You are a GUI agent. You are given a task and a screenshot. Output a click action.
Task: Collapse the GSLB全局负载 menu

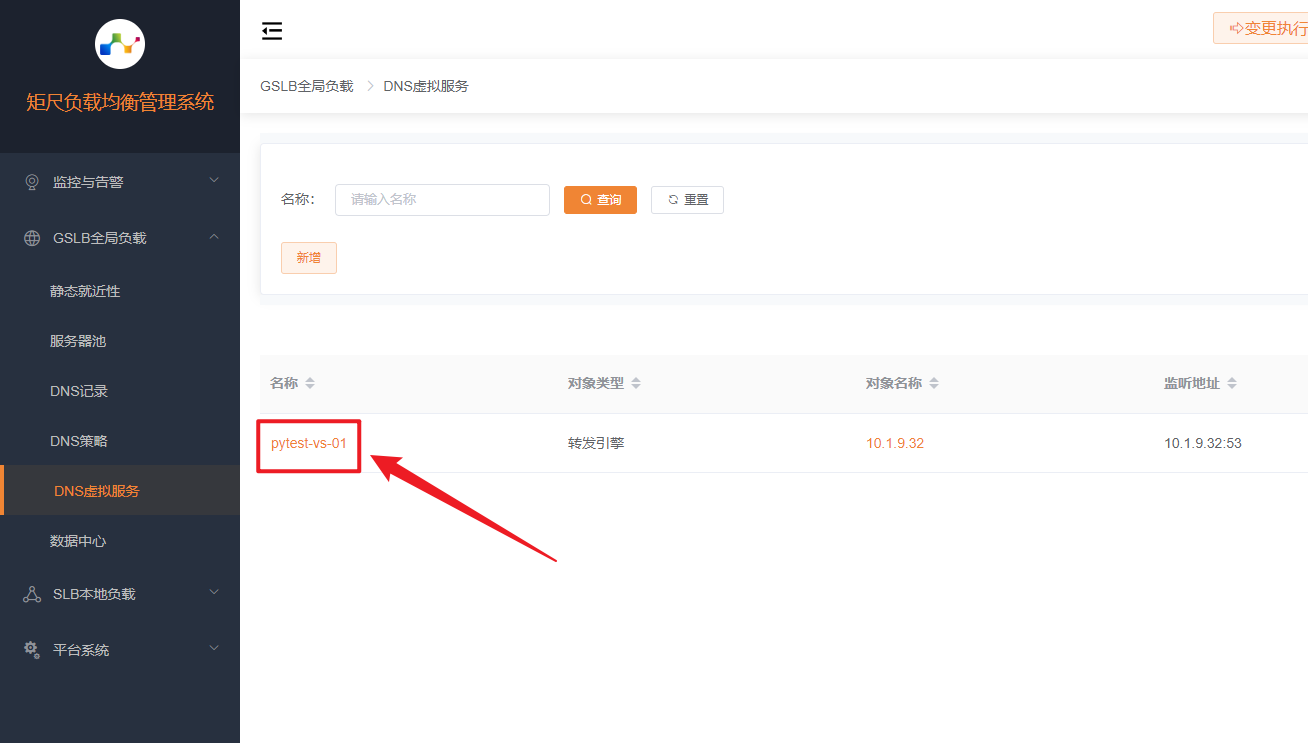(x=120, y=238)
